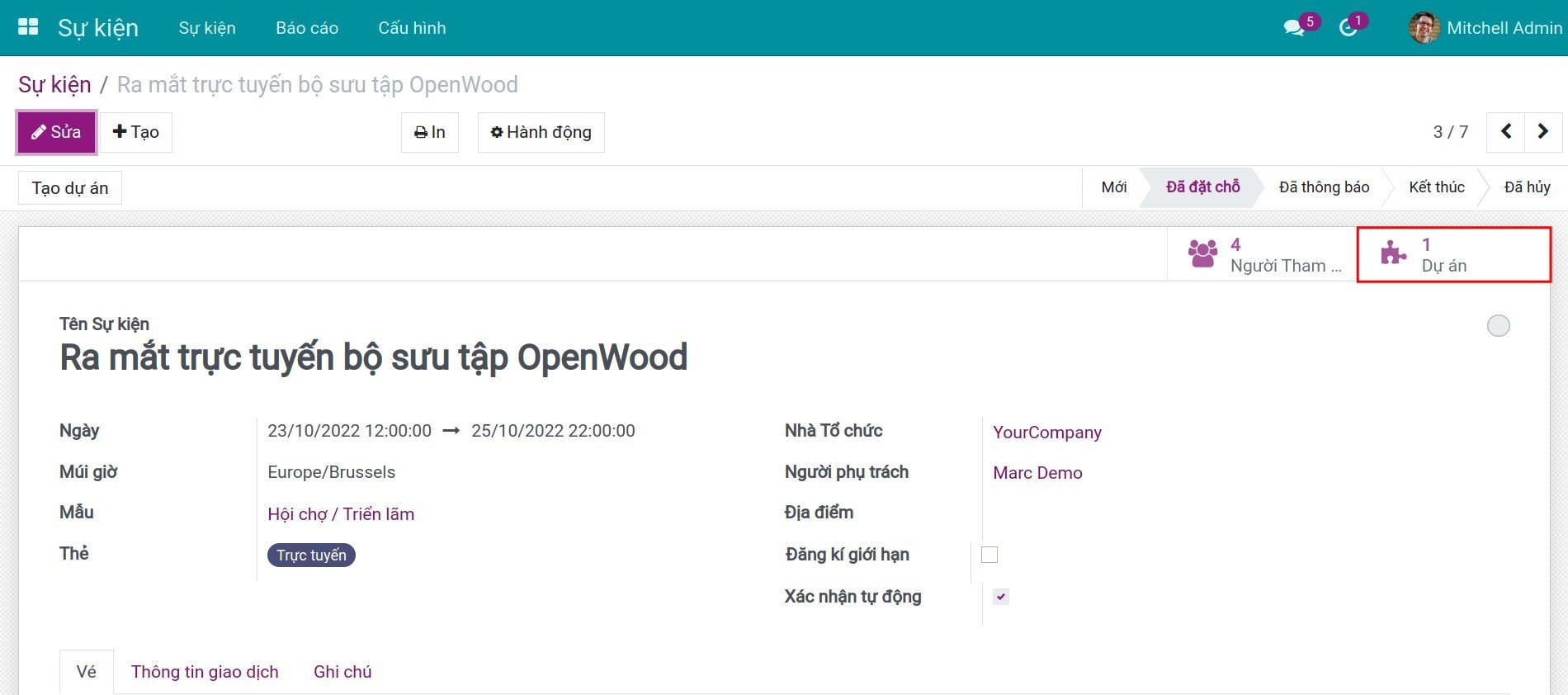Expand the Cấu hình menu
1568x695 pixels.
[412, 28]
